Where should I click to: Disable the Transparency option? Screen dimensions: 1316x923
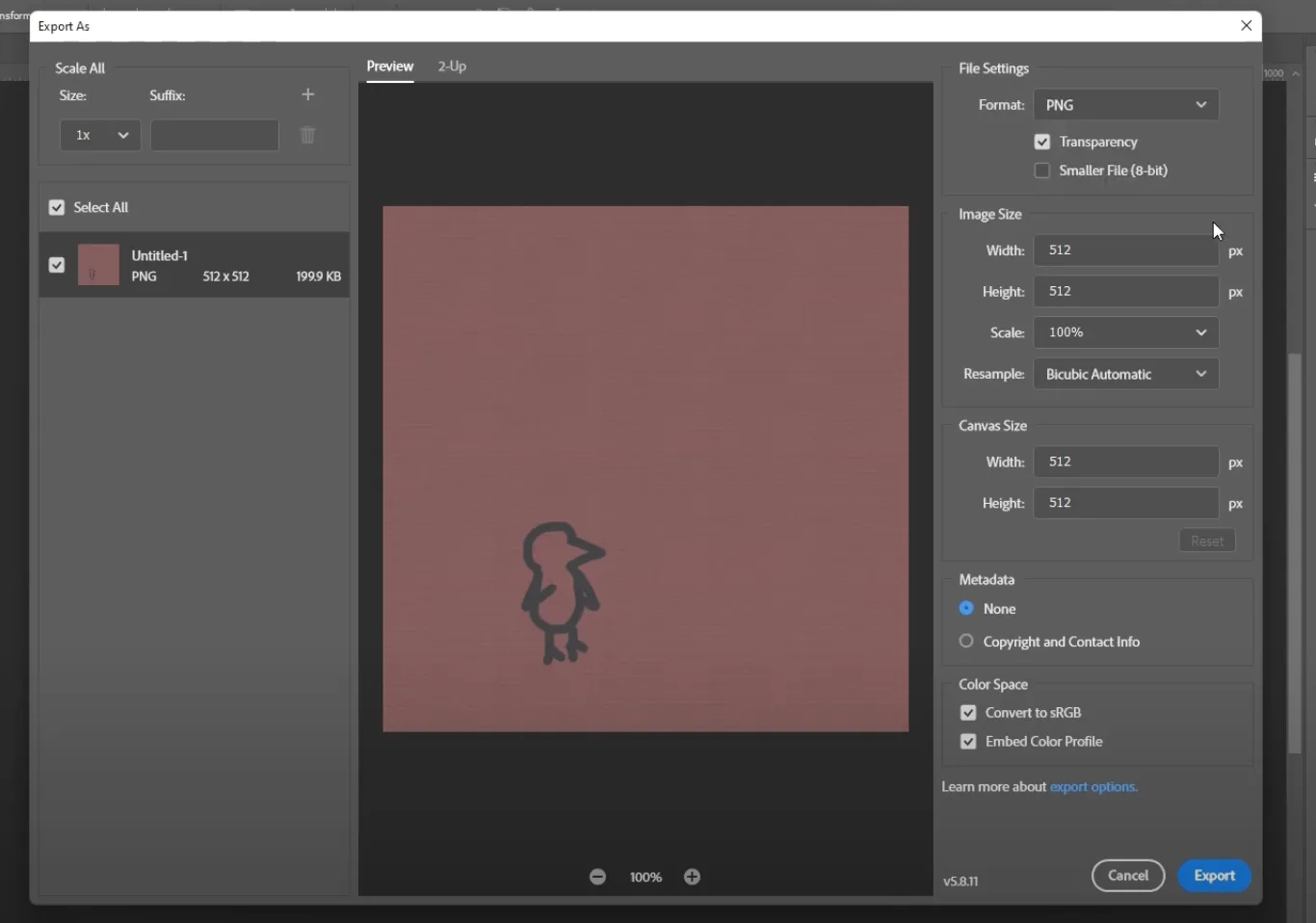coord(1042,142)
